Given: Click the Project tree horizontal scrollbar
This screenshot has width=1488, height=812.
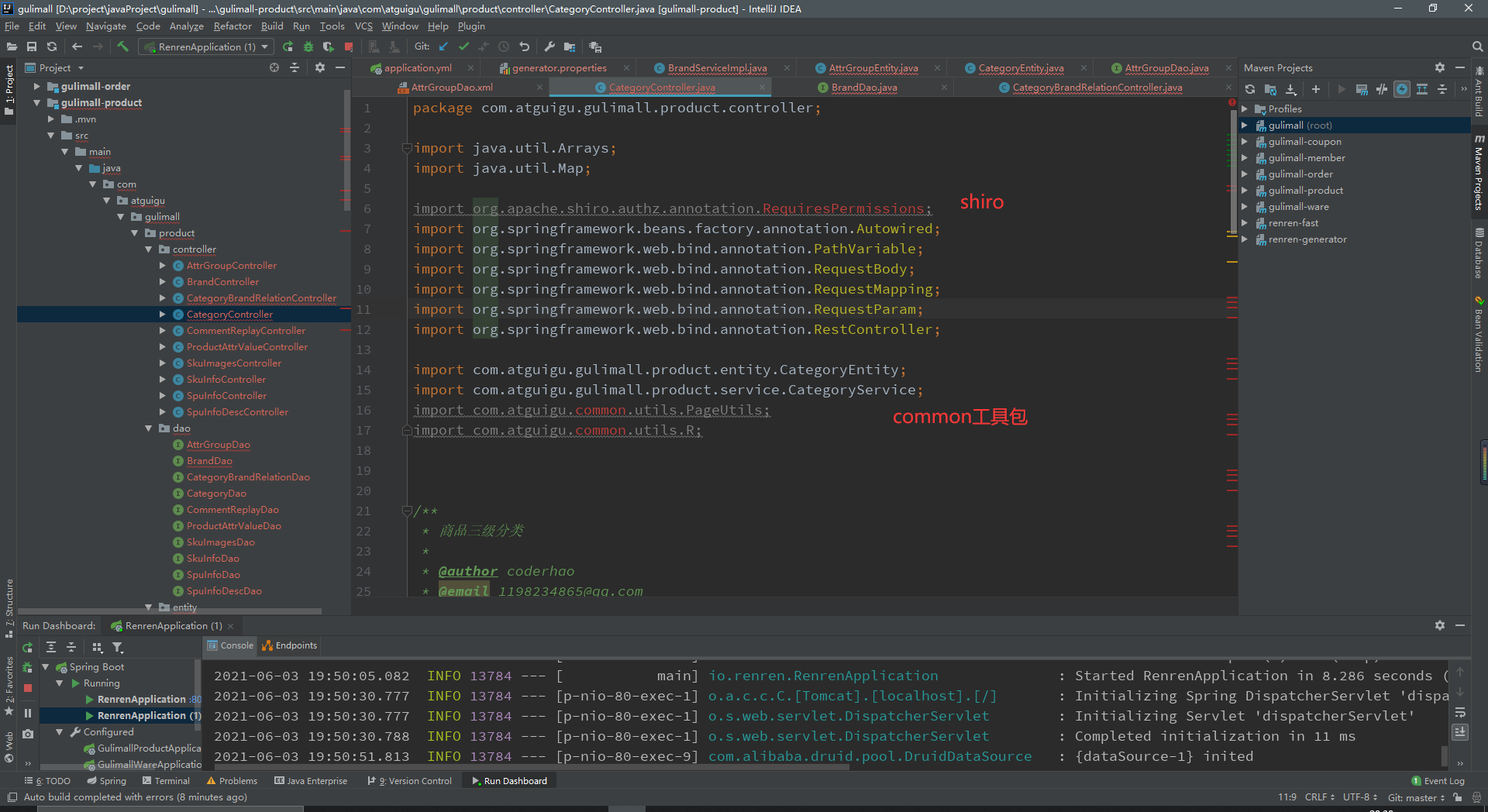Looking at the screenshot, I should point(170,611).
